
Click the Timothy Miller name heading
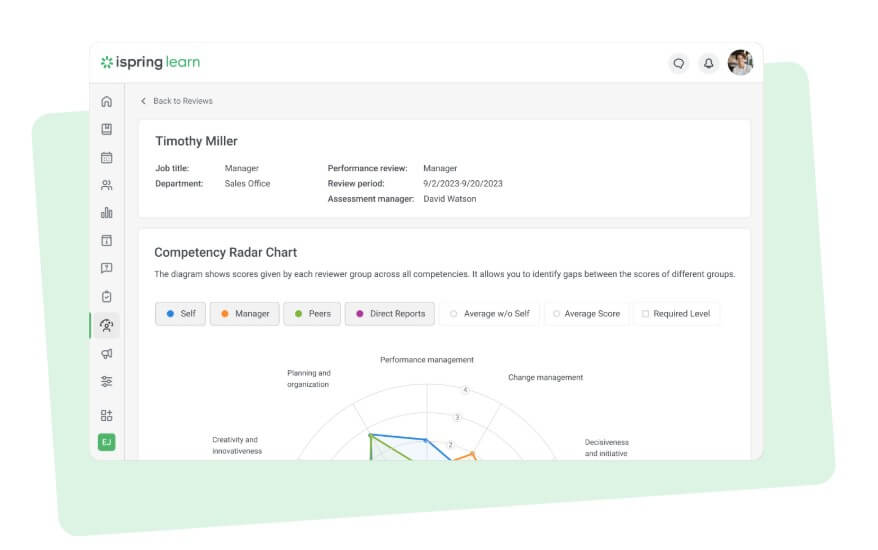click(x=197, y=141)
